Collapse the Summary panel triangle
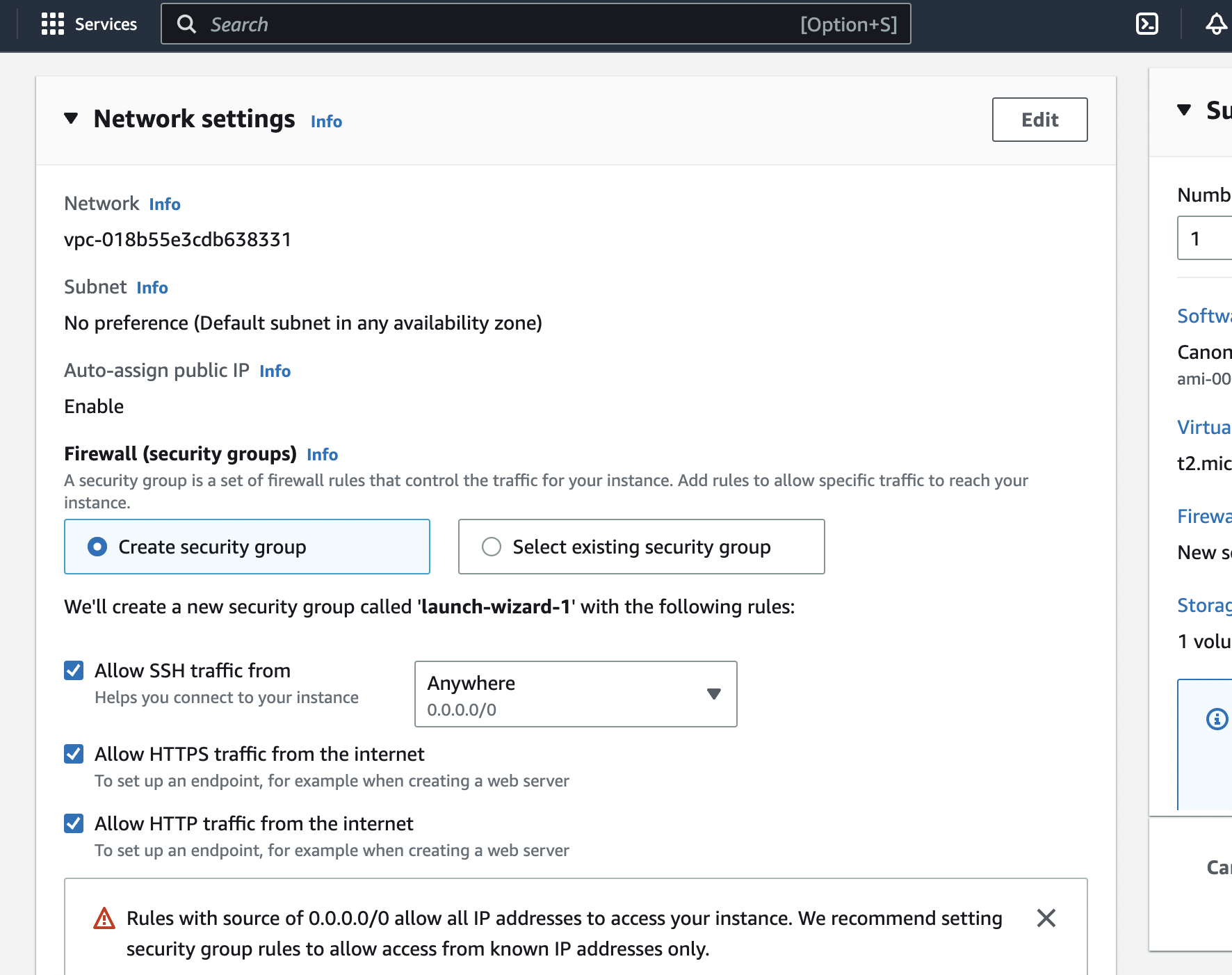The height and width of the screenshot is (975, 1232). (x=1184, y=110)
